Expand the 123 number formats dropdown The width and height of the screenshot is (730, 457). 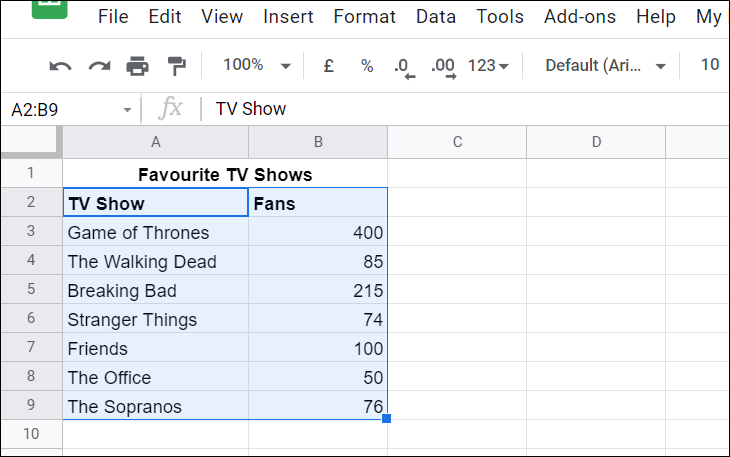pyautogui.click(x=488, y=66)
